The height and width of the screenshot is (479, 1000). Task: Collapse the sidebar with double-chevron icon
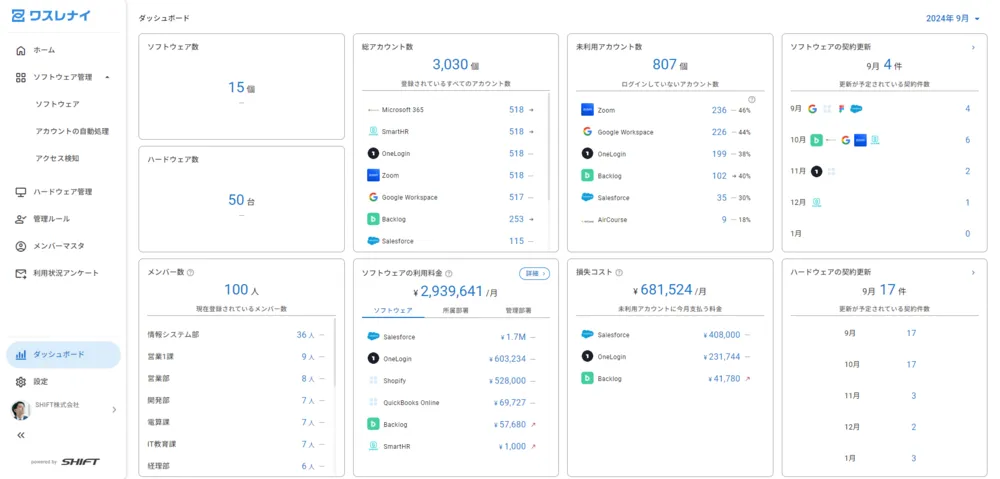coord(21,435)
